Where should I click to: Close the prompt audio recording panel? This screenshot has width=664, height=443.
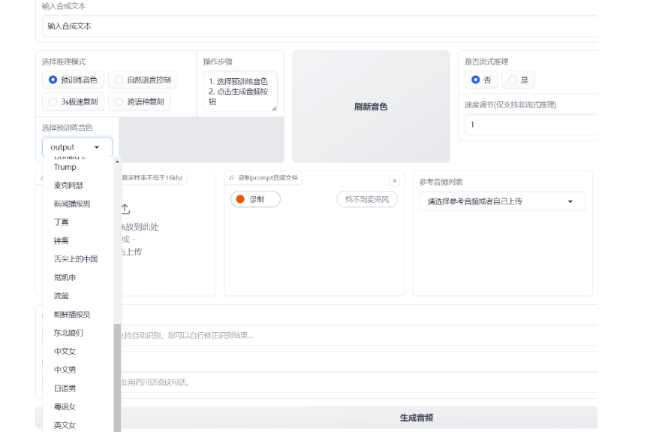click(x=394, y=181)
